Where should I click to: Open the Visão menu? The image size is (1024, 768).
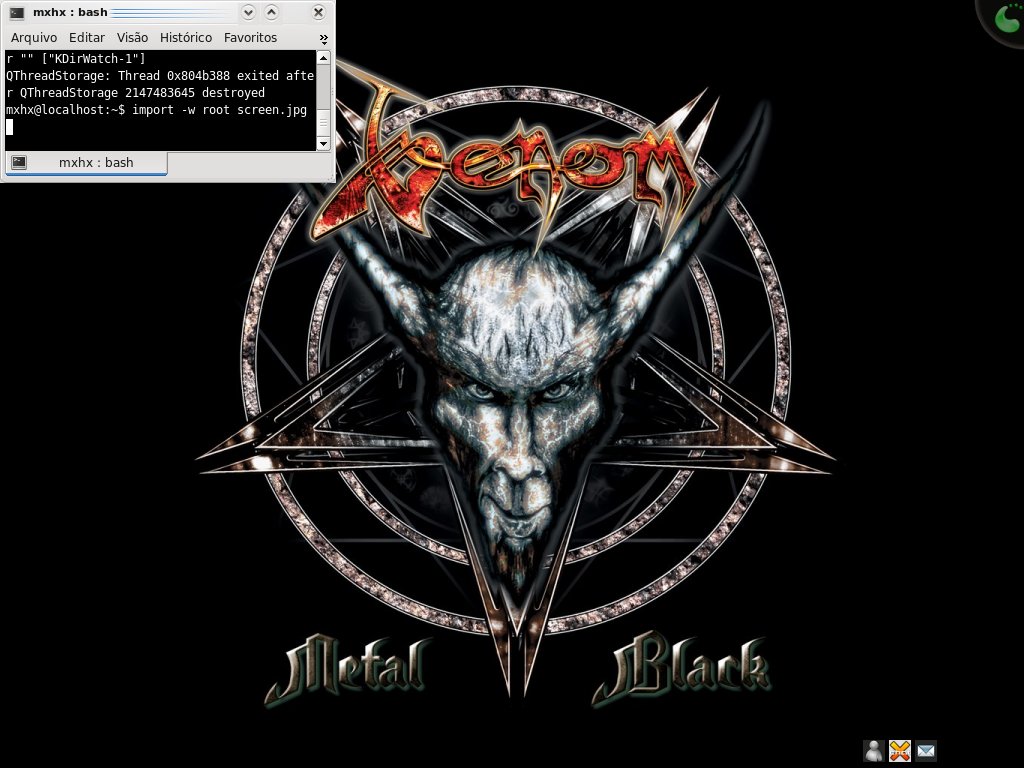[133, 38]
